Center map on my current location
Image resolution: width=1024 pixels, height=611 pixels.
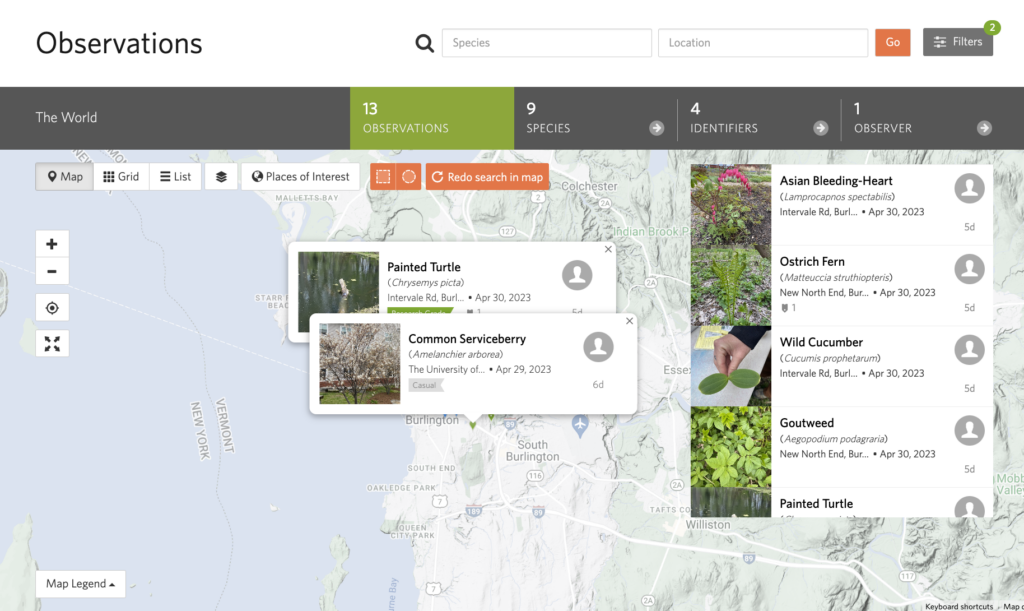[52, 308]
